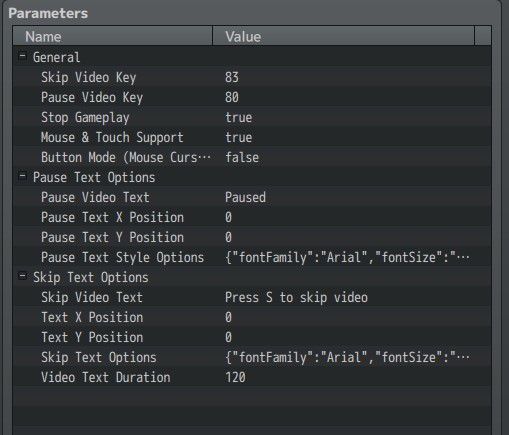Select the Pause Text X Position parameter
This screenshot has height=435, width=509.
coord(112,217)
